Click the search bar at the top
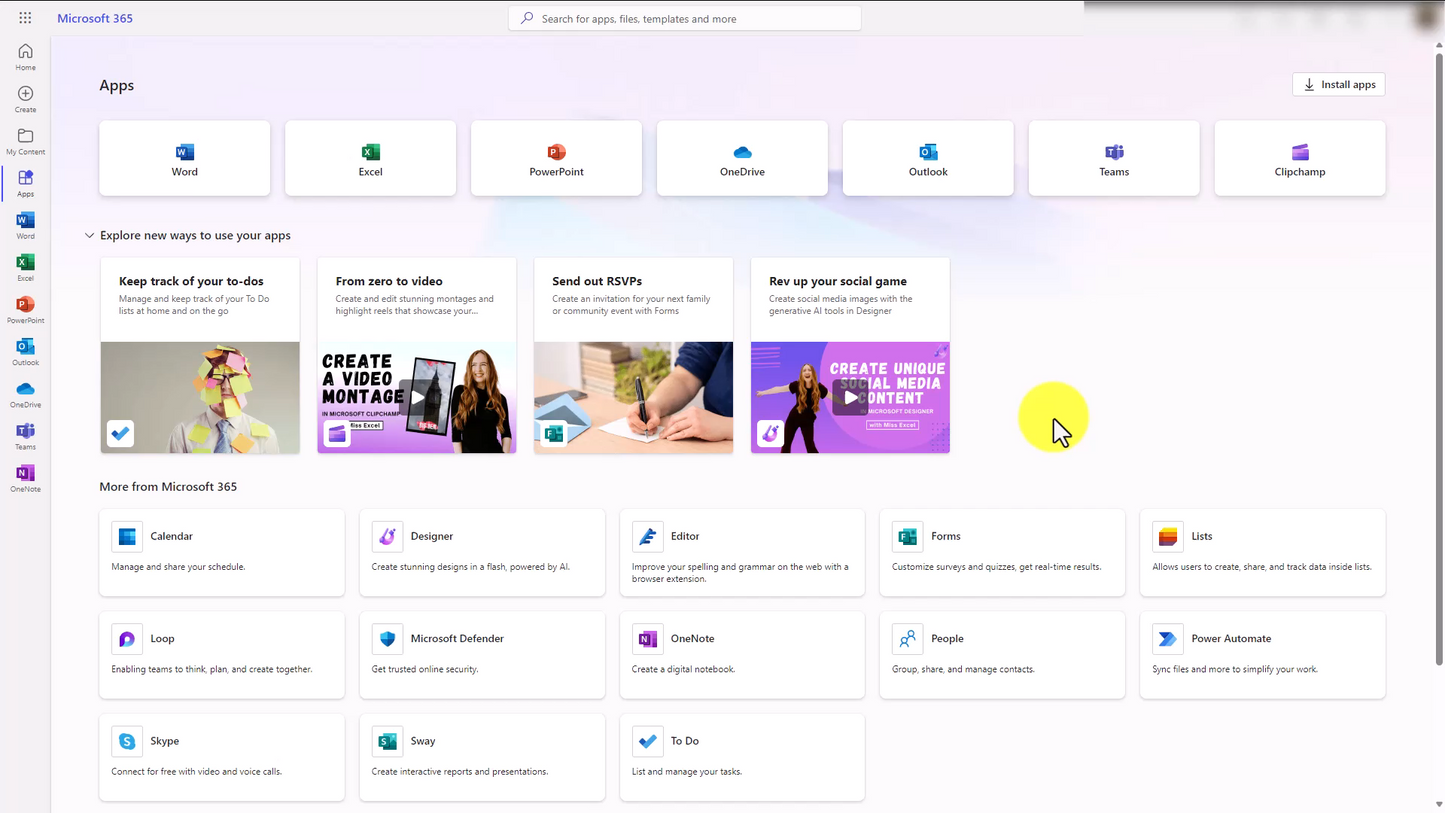Viewport: 1445px width, 813px height. 684,18
